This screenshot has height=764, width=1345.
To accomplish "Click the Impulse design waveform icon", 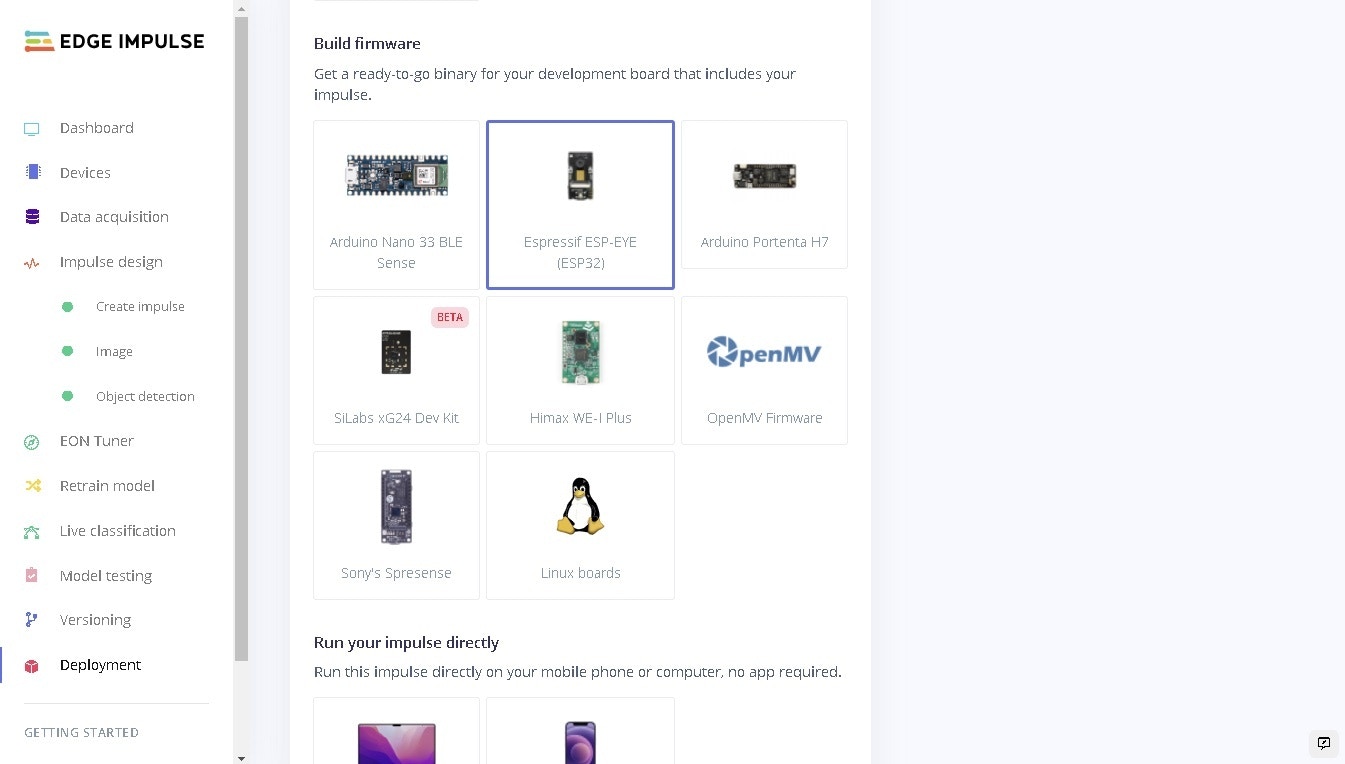I will pyautogui.click(x=32, y=263).
